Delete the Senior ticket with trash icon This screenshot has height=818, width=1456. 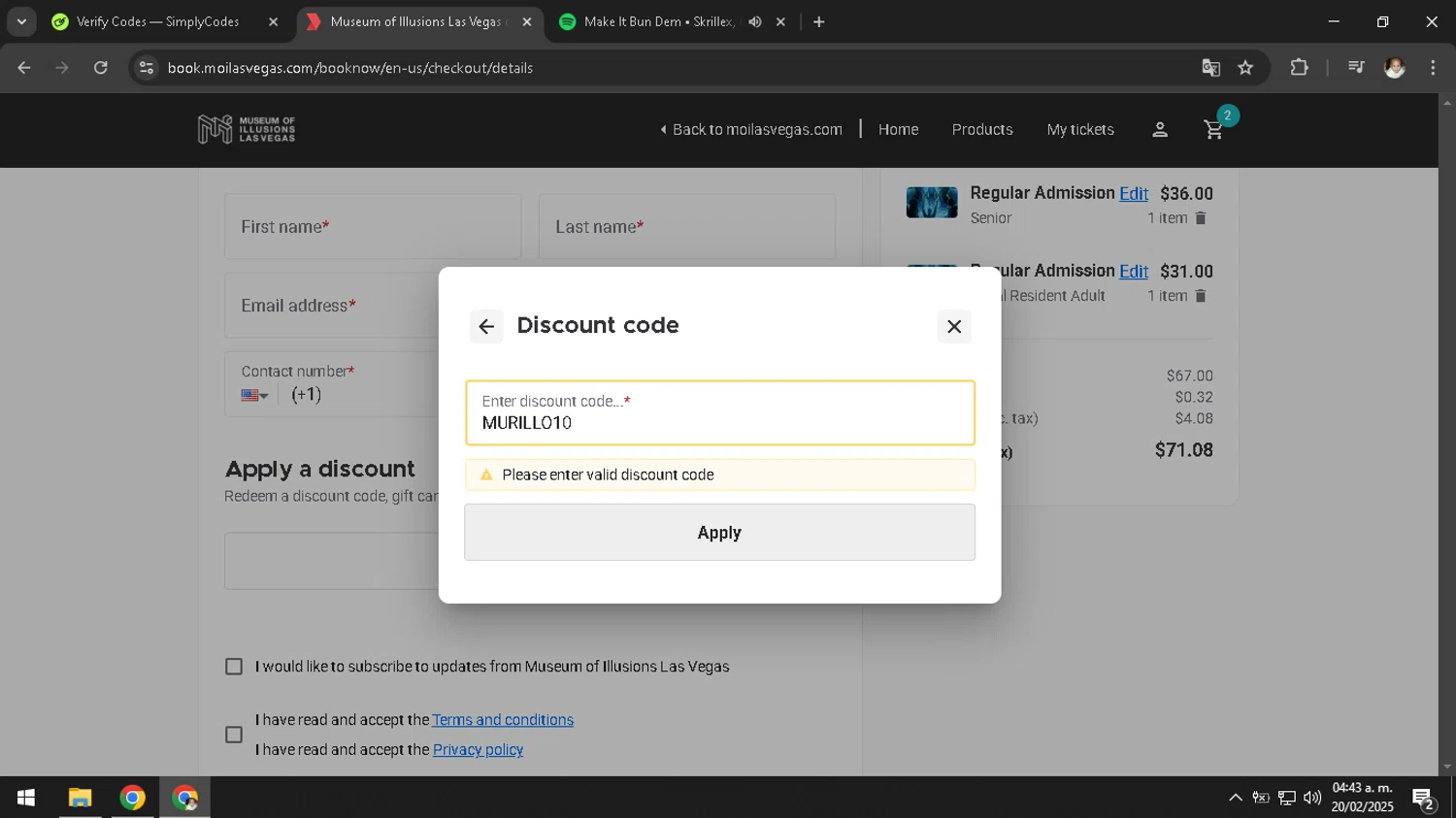coord(1201,218)
